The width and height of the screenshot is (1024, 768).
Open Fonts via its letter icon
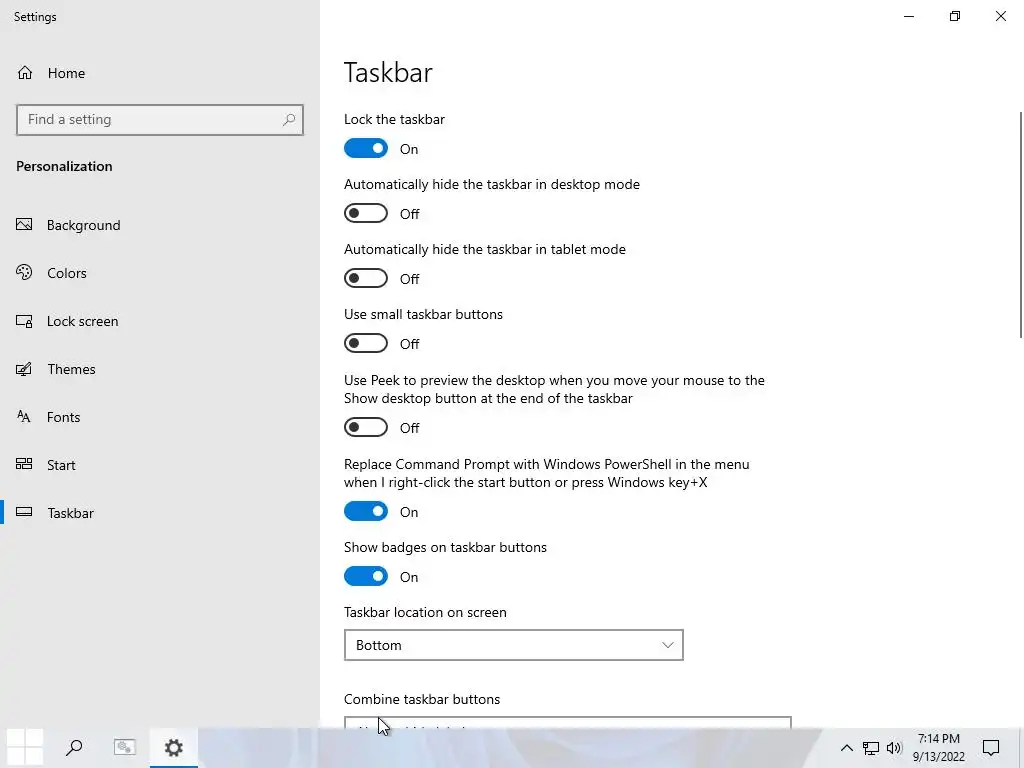click(x=24, y=417)
